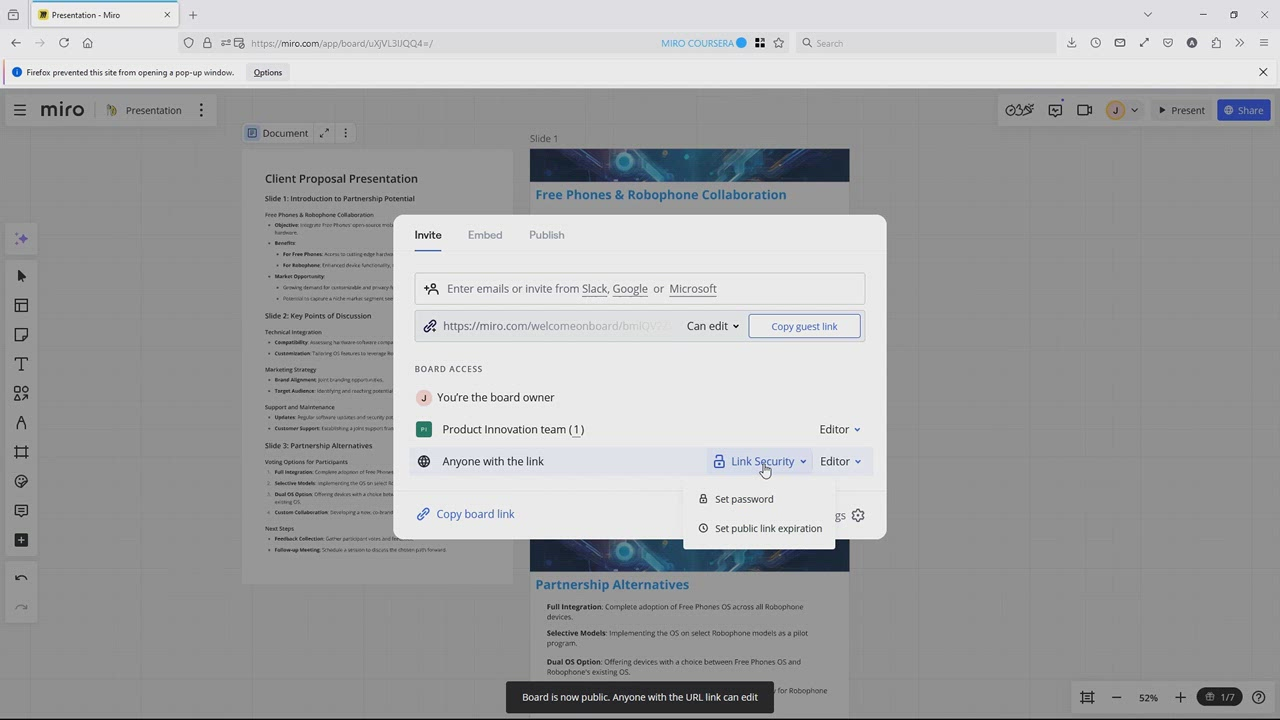
Task: Reload the page in Firefox
Action: pyautogui.click(x=64, y=43)
